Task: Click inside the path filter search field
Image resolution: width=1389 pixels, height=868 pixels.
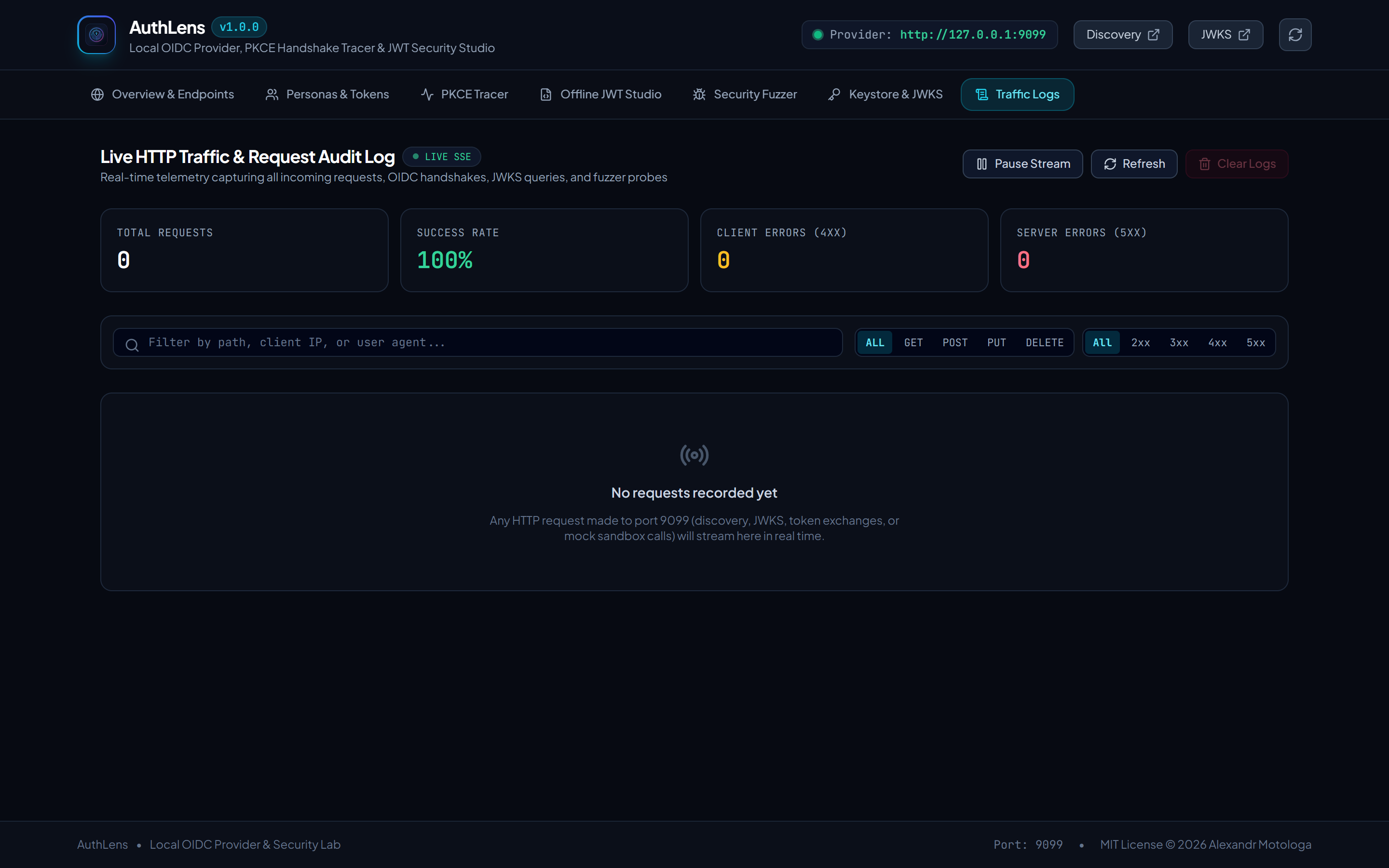Action: coord(477,343)
